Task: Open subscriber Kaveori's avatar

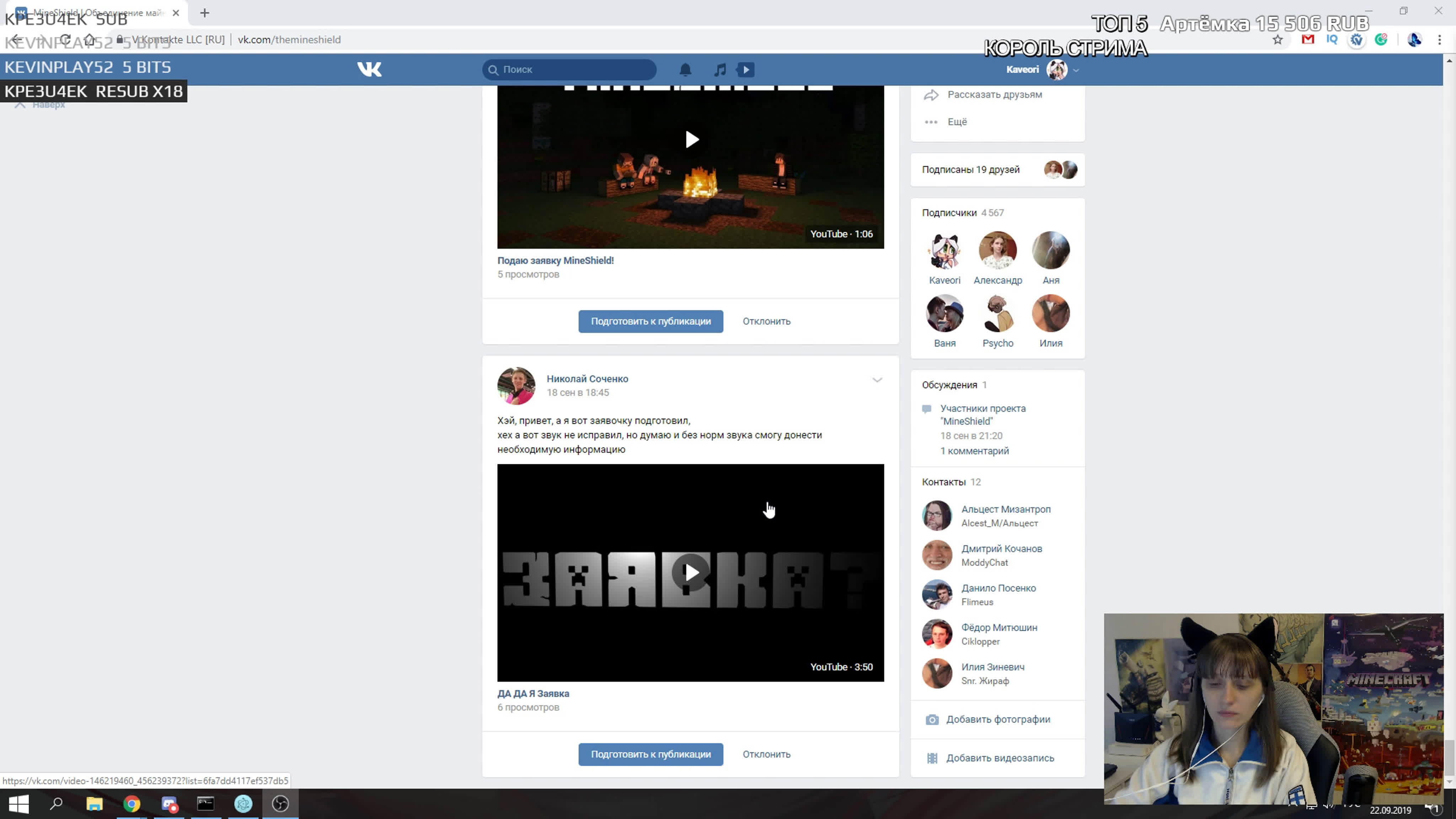Action: click(944, 250)
